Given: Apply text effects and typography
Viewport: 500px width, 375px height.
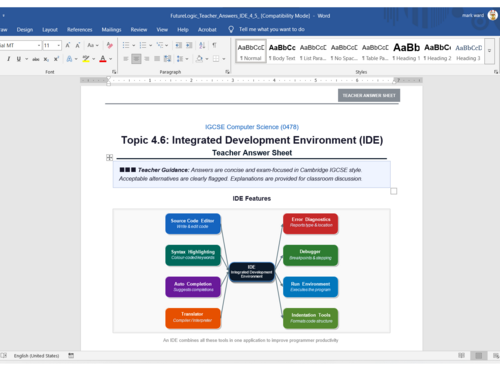Looking at the screenshot, I should (69, 59).
